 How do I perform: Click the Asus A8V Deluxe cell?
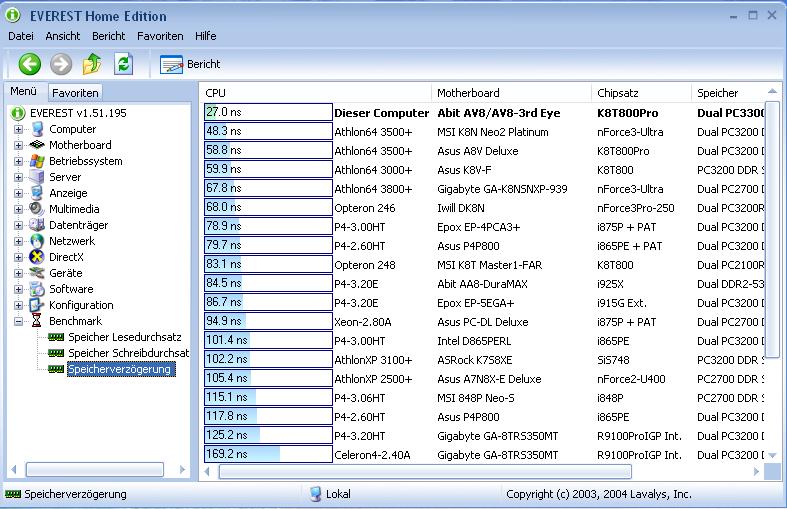[478, 151]
